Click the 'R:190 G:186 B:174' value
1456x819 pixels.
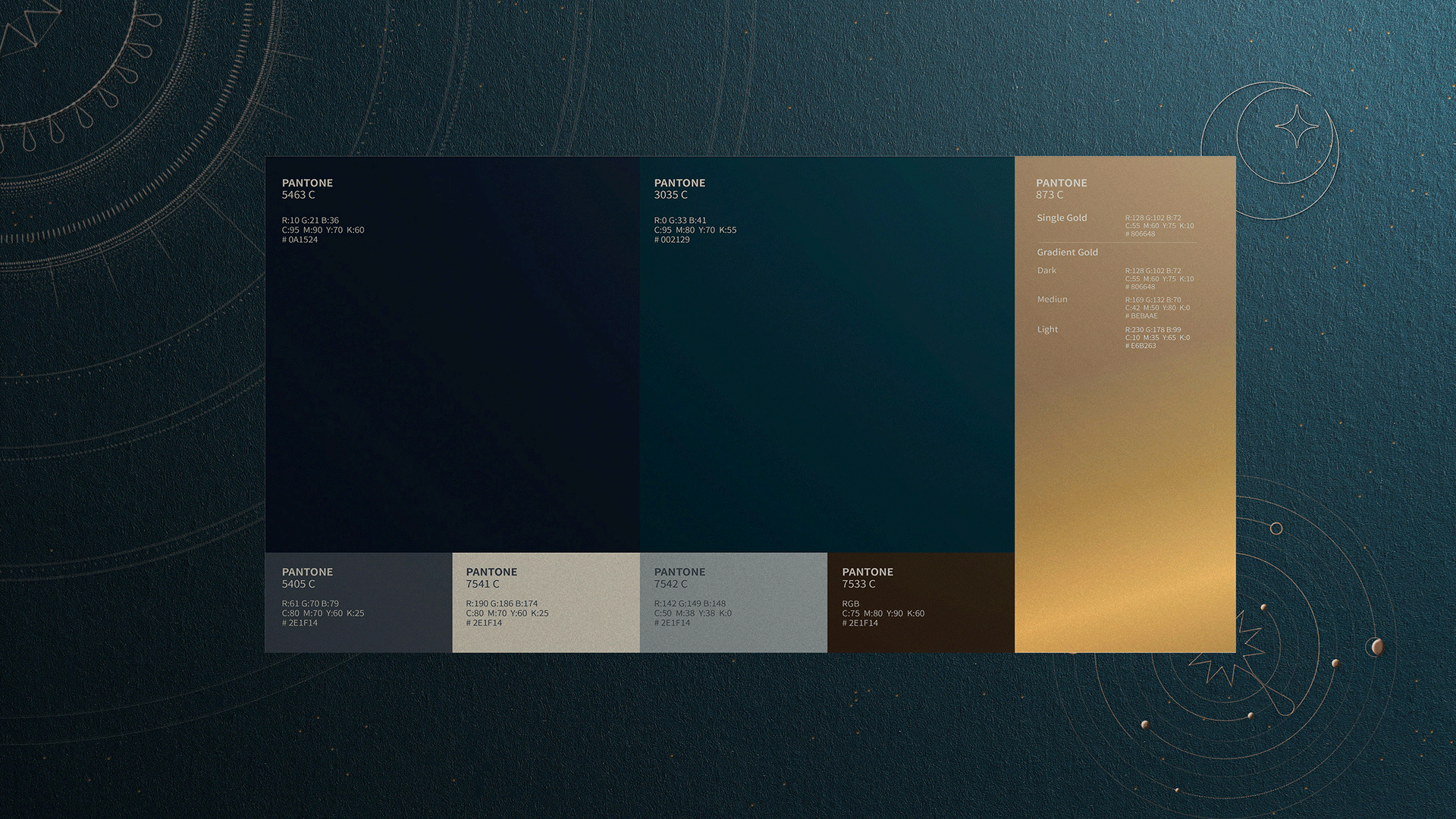pos(501,604)
